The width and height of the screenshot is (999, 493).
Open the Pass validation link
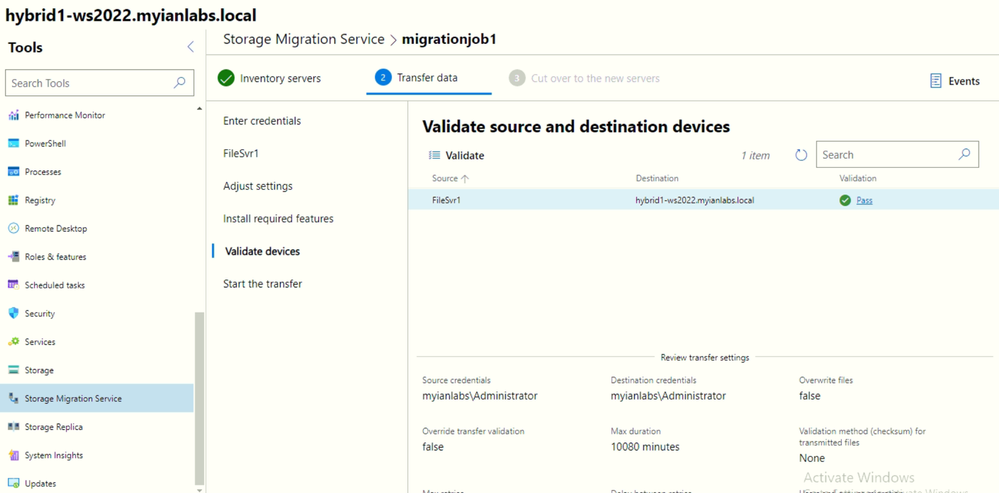[x=864, y=201]
